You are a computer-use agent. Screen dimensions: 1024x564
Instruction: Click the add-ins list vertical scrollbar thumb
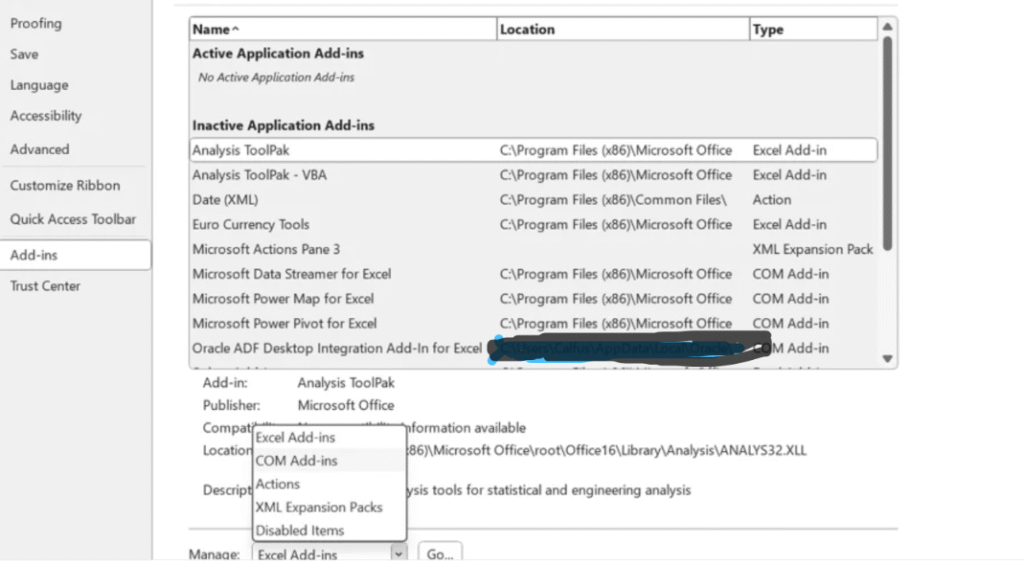pyautogui.click(x=887, y=144)
